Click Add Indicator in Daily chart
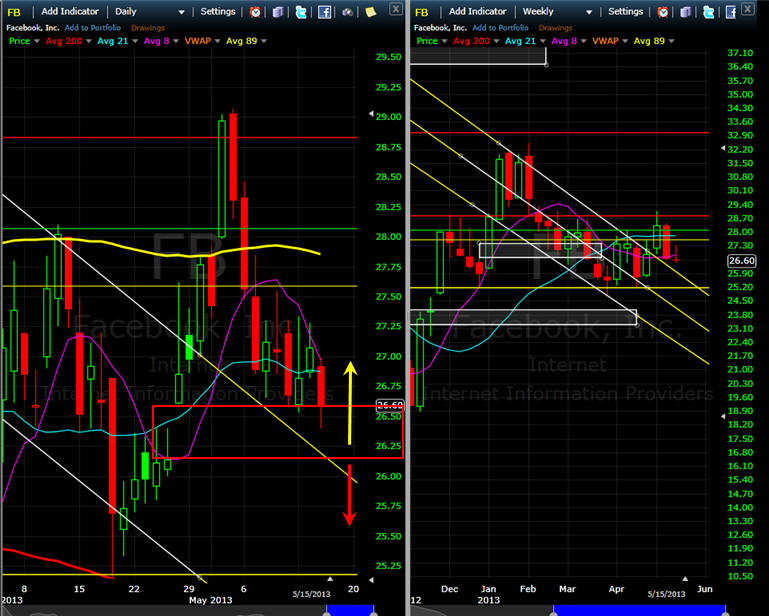Screen dimensions: 769x616 [70, 11]
